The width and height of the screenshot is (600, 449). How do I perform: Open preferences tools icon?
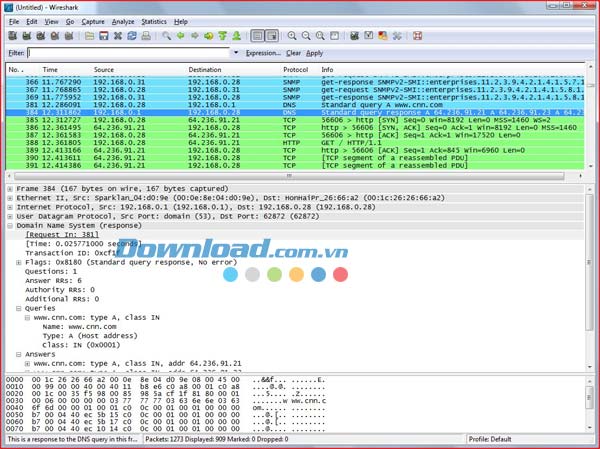(397, 36)
